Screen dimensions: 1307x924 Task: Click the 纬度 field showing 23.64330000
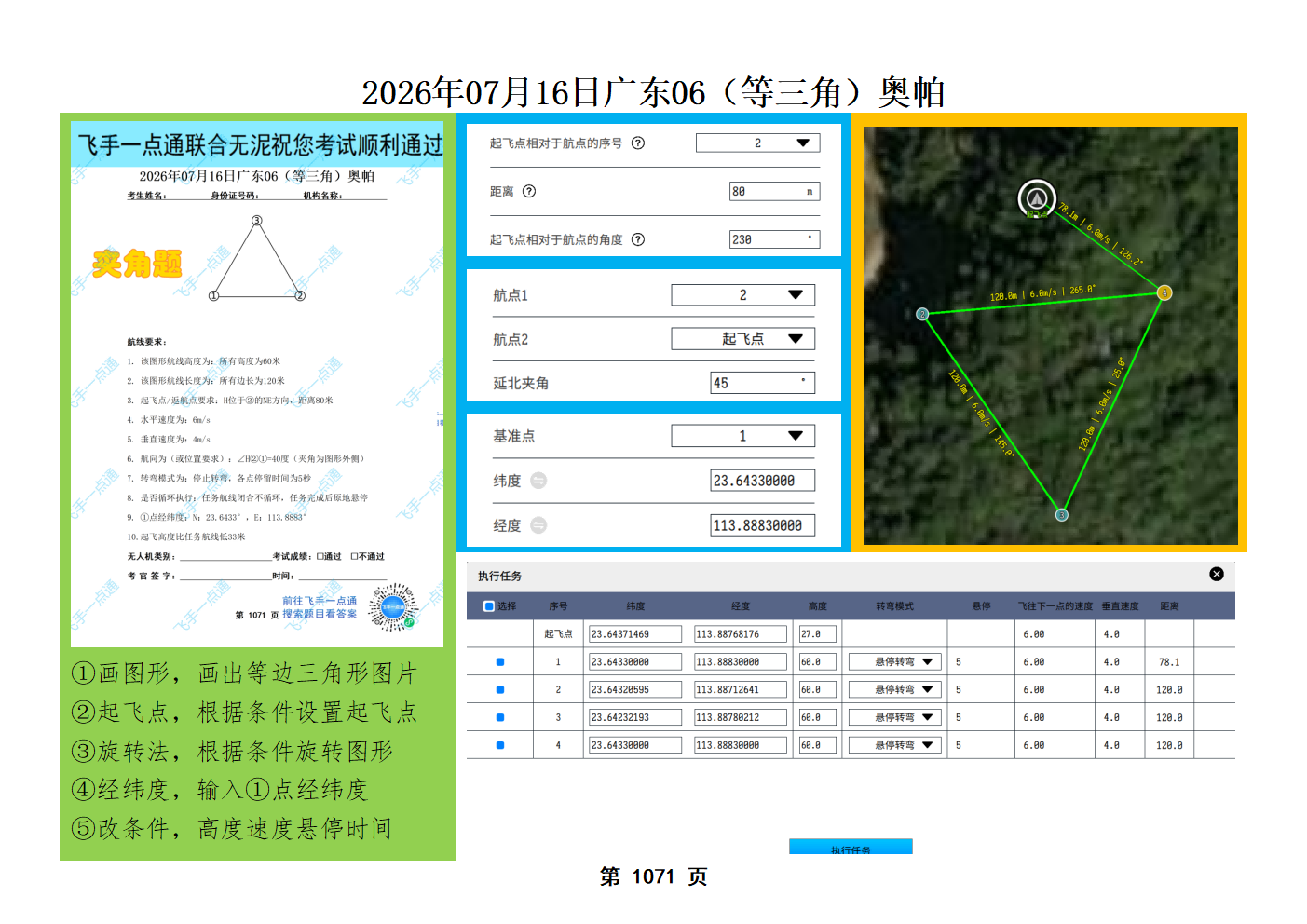tap(763, 481)
